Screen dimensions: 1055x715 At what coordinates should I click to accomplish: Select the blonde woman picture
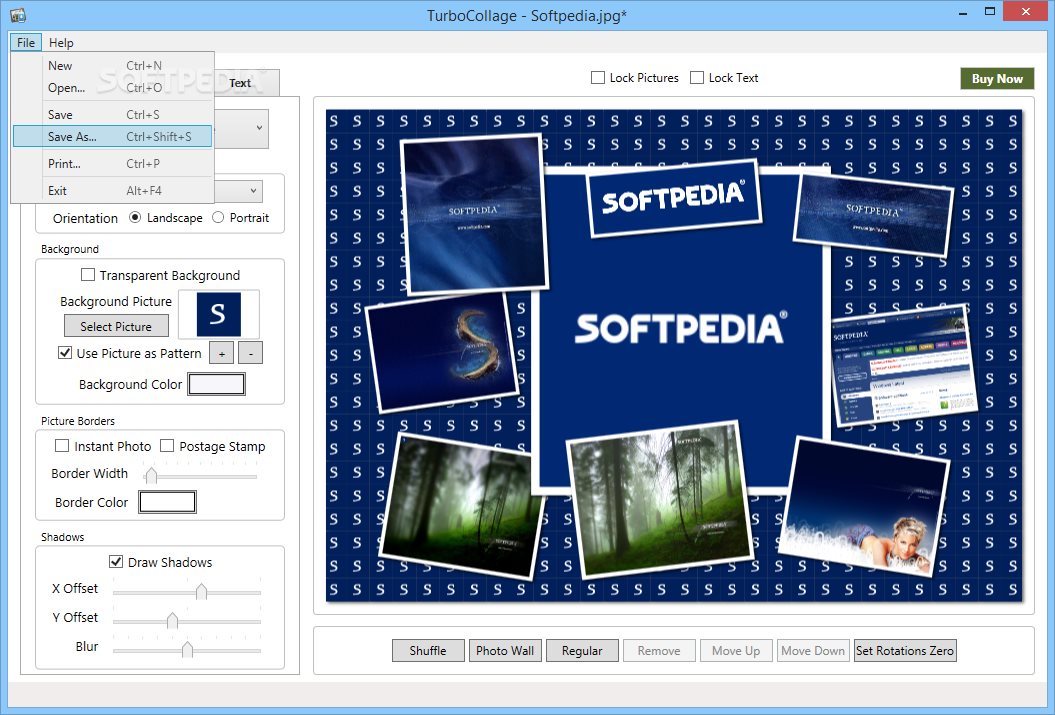[865, 507]
